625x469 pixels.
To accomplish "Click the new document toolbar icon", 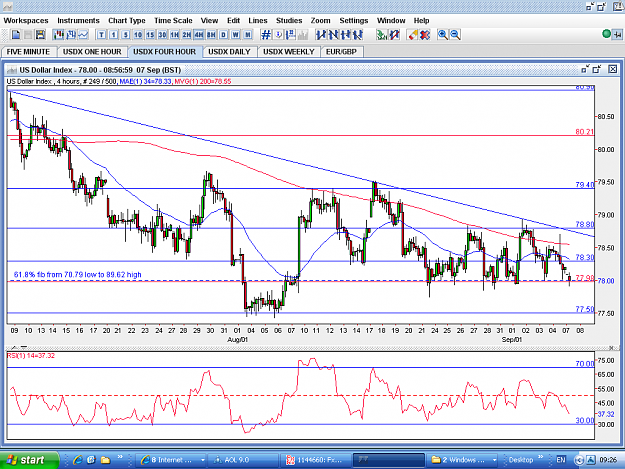I will [x=16, y=35].
